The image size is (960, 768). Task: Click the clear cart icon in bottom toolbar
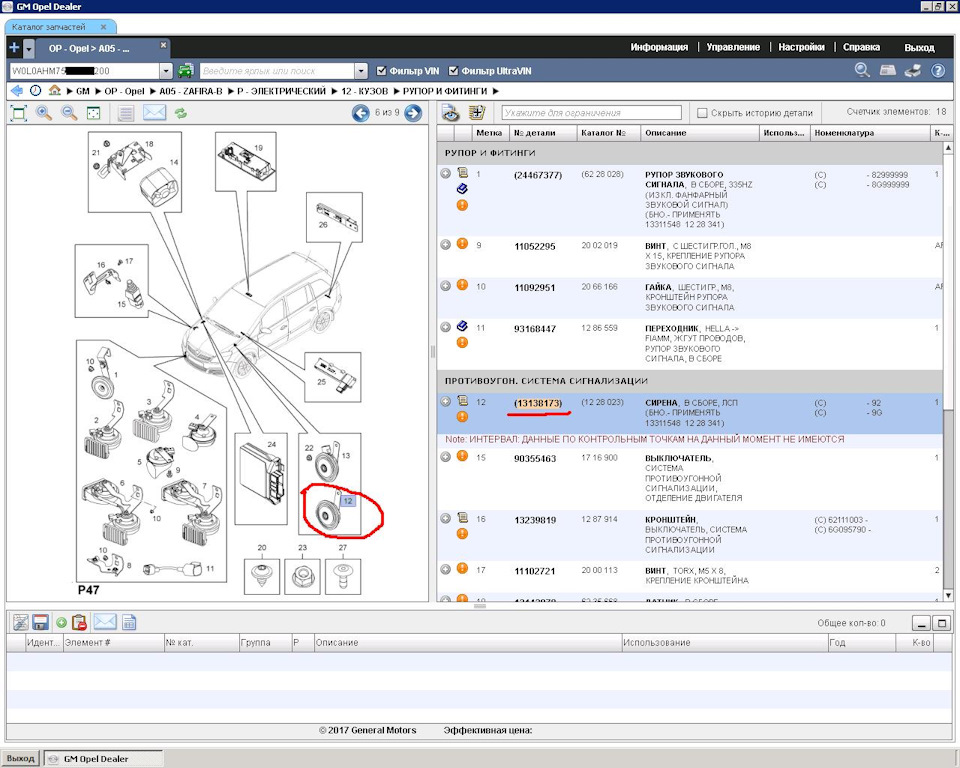(x=20, y=623)
